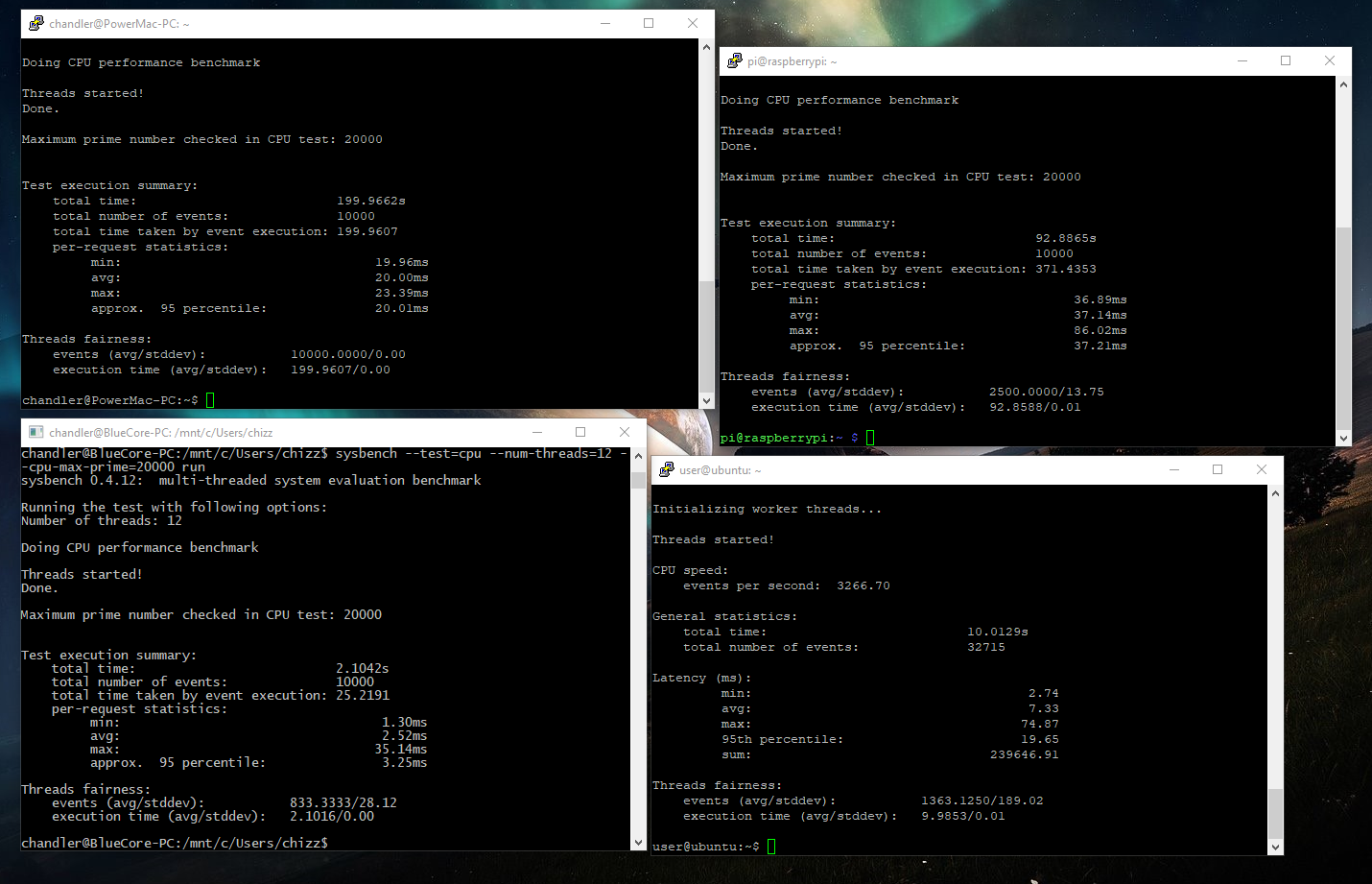Click events fairness value 2500.0000/13.75
Viewport: 1372px width, 884px height.
point(1047,392)
